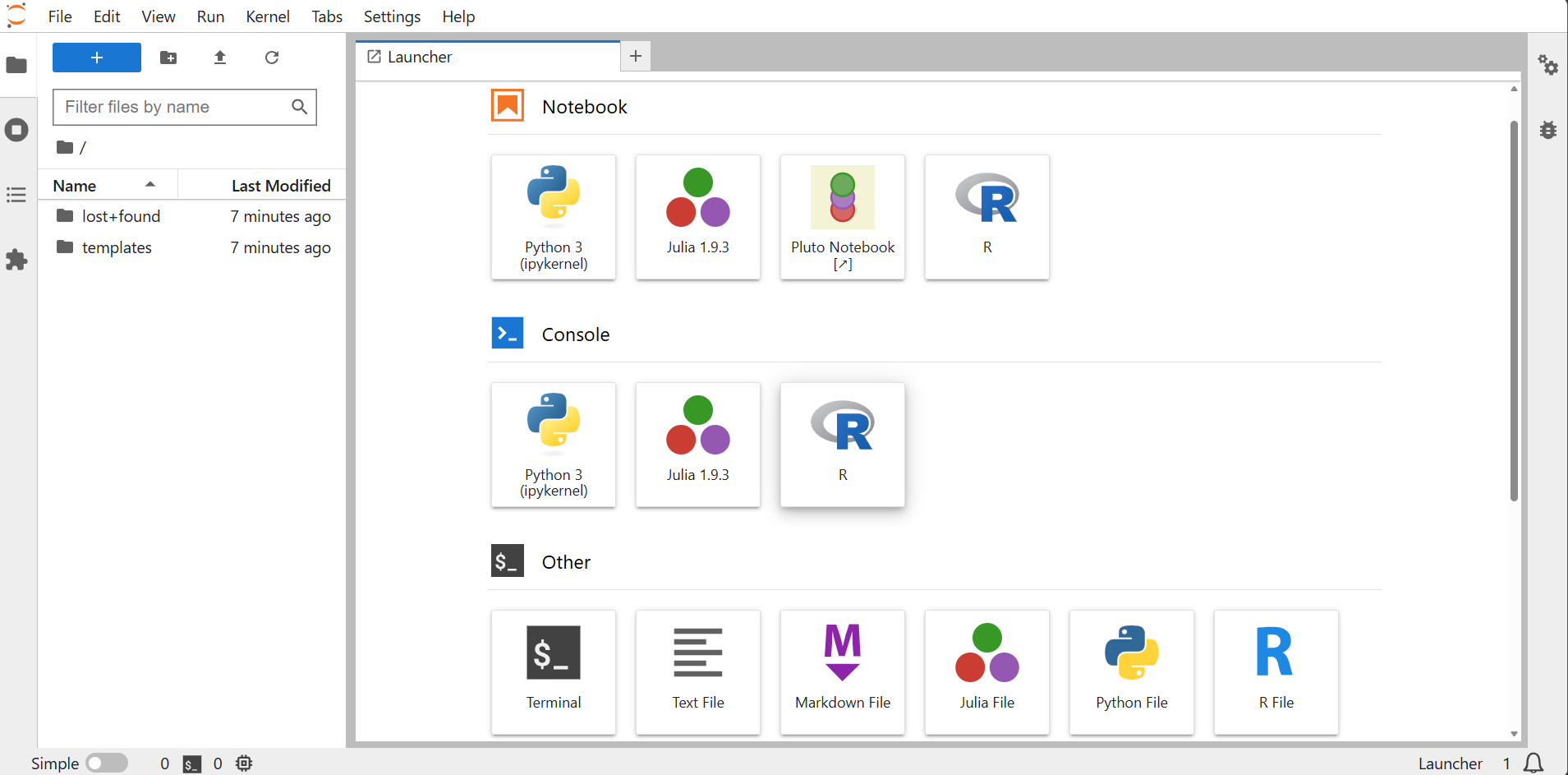Click the blue New Launcher plus button
This screenshot has height=775, width=1568.
(97, 58)
